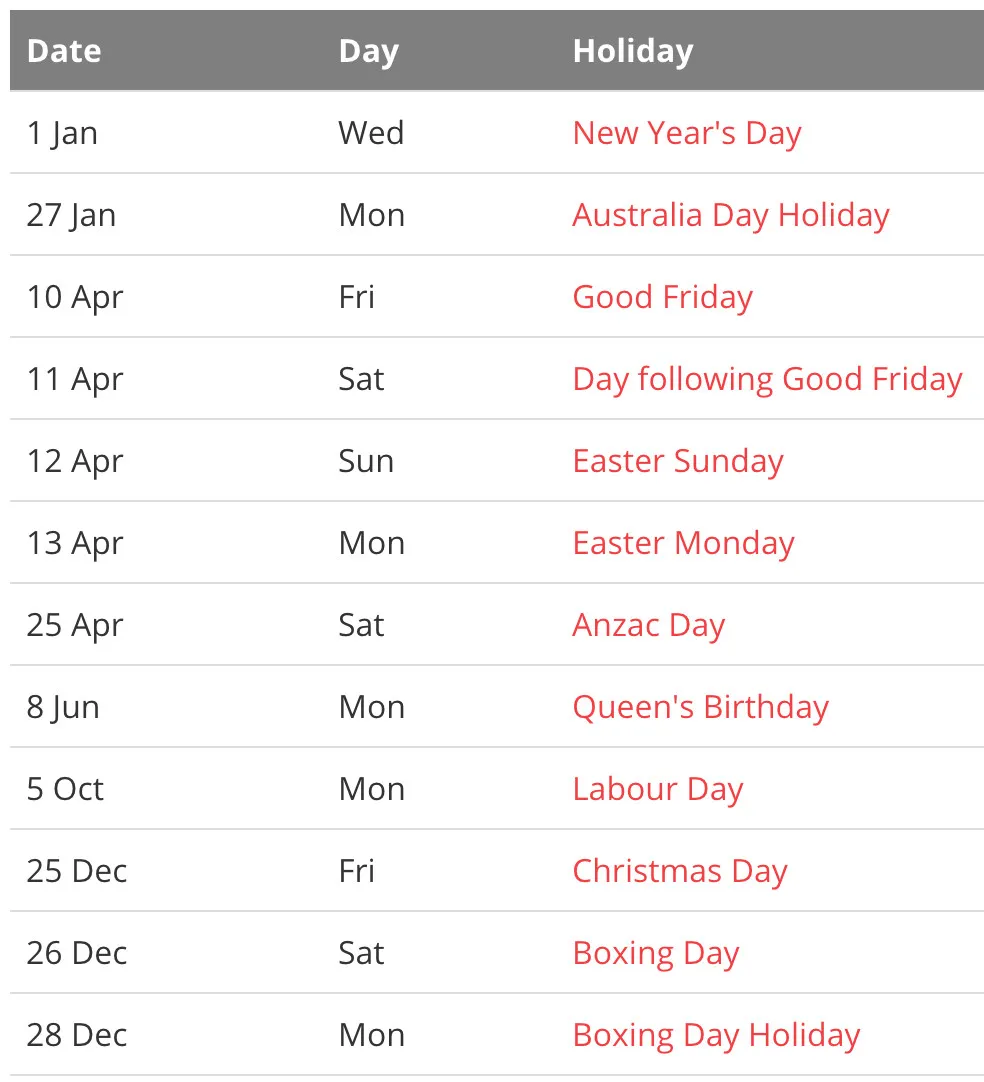Open the New Year's Day link
The height and width of the screenshot is (1082, 984).
point(687,133)
